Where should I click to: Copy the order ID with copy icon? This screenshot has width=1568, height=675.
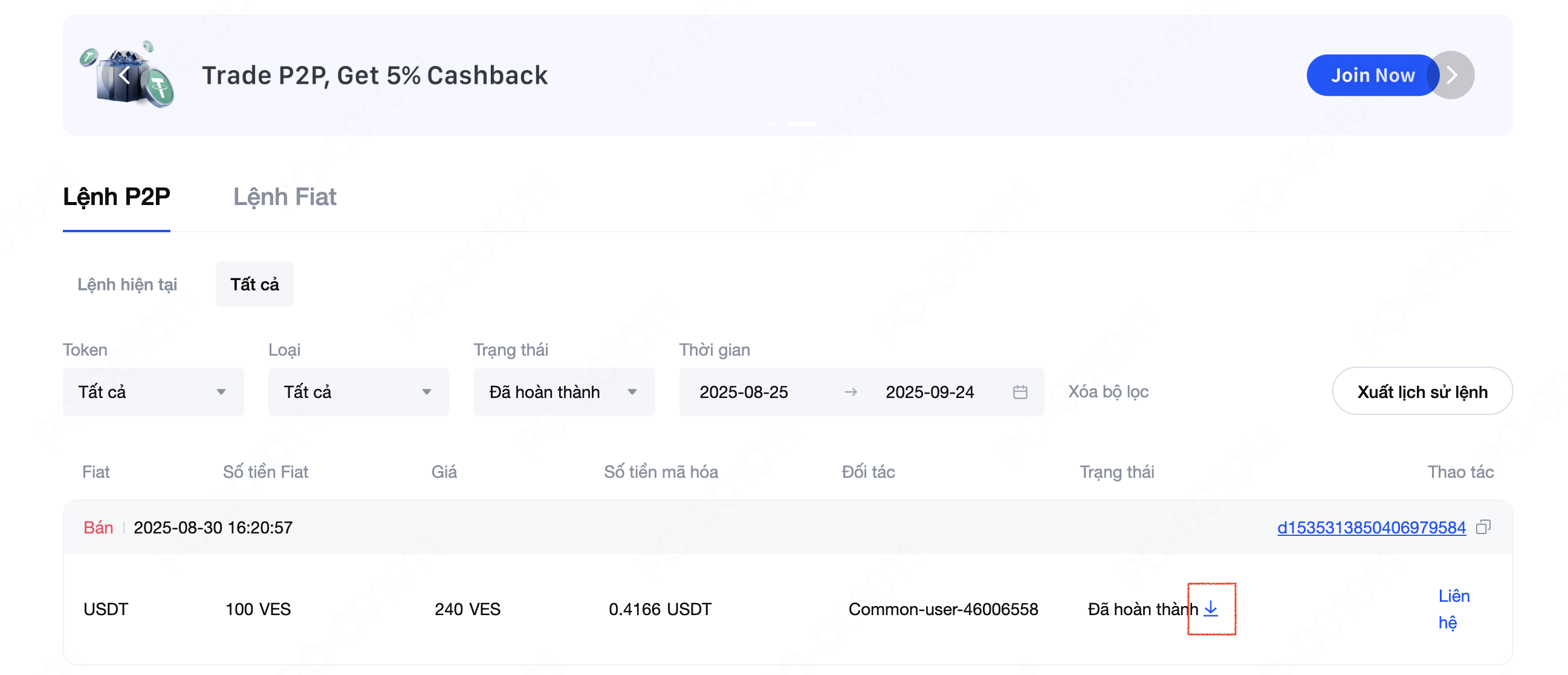(1483, 527)
